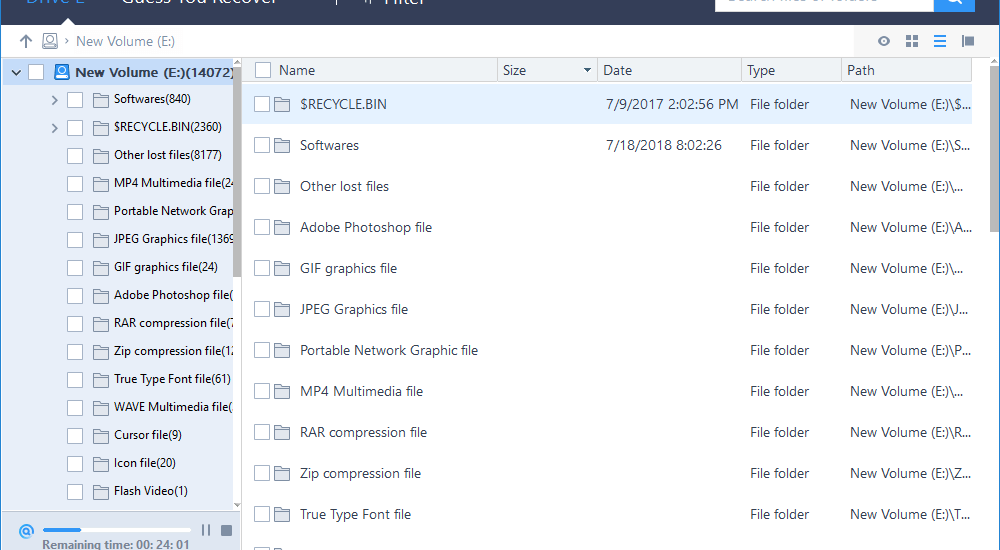Click Icon file folder icon in tree
Image resolution: width=1000 pixels, height=550 pixels.
[101, 464]
